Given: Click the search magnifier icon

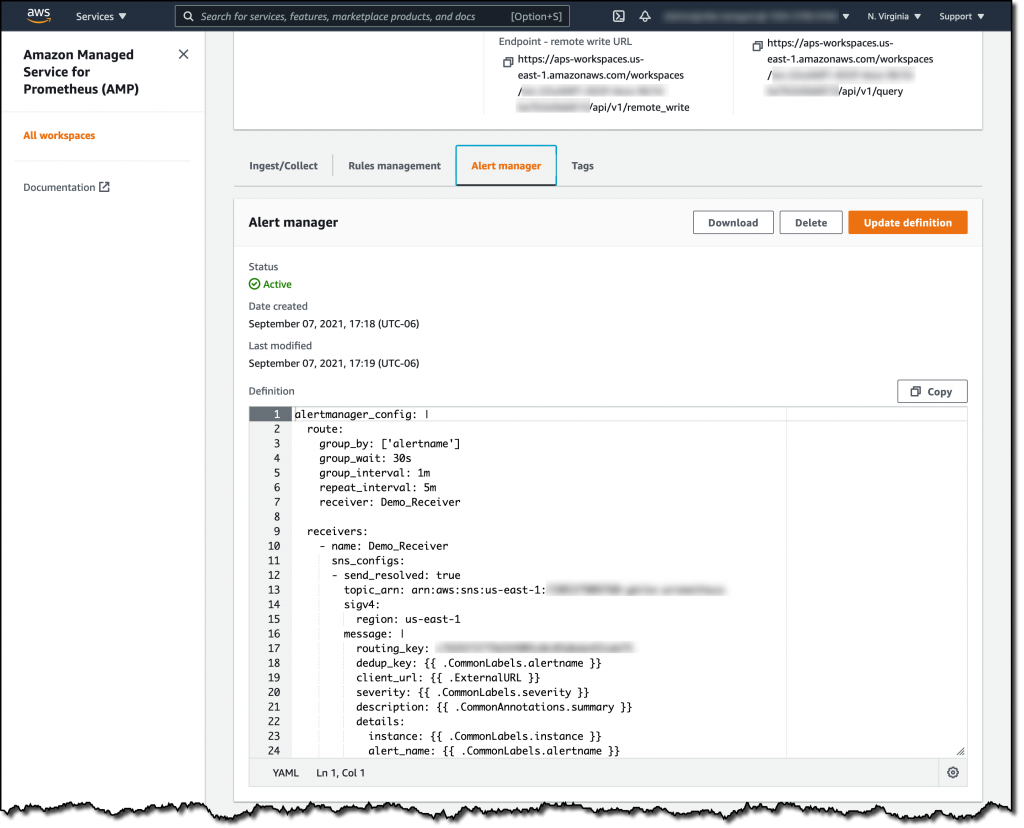Looking at the screenshot, I should 187,15.
